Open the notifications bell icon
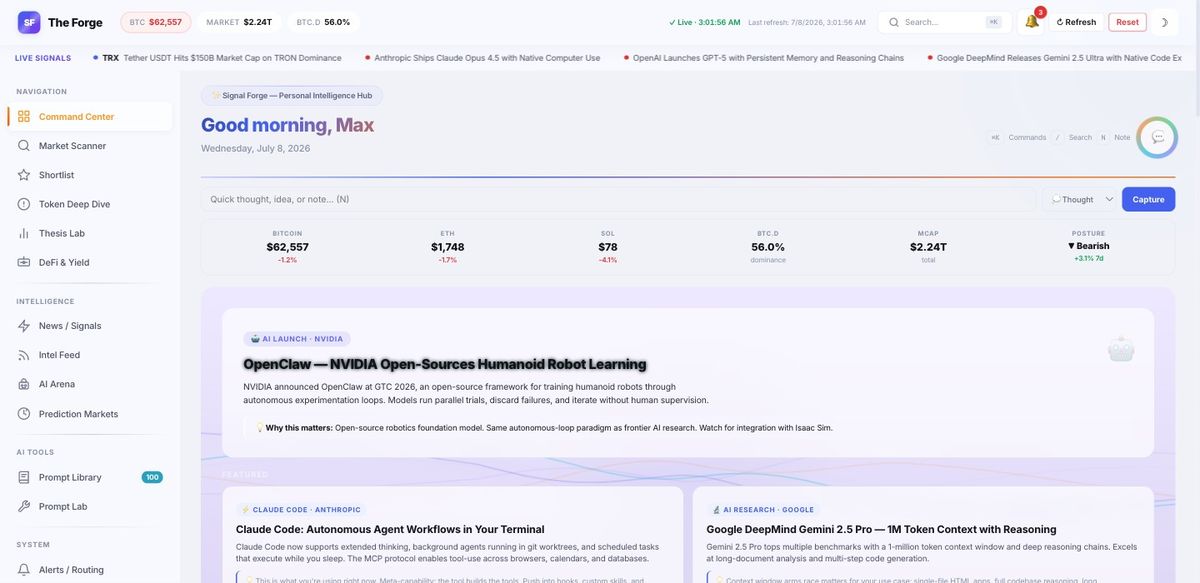The height and width of the screenshot is (583, 1200). (1032, 22)
